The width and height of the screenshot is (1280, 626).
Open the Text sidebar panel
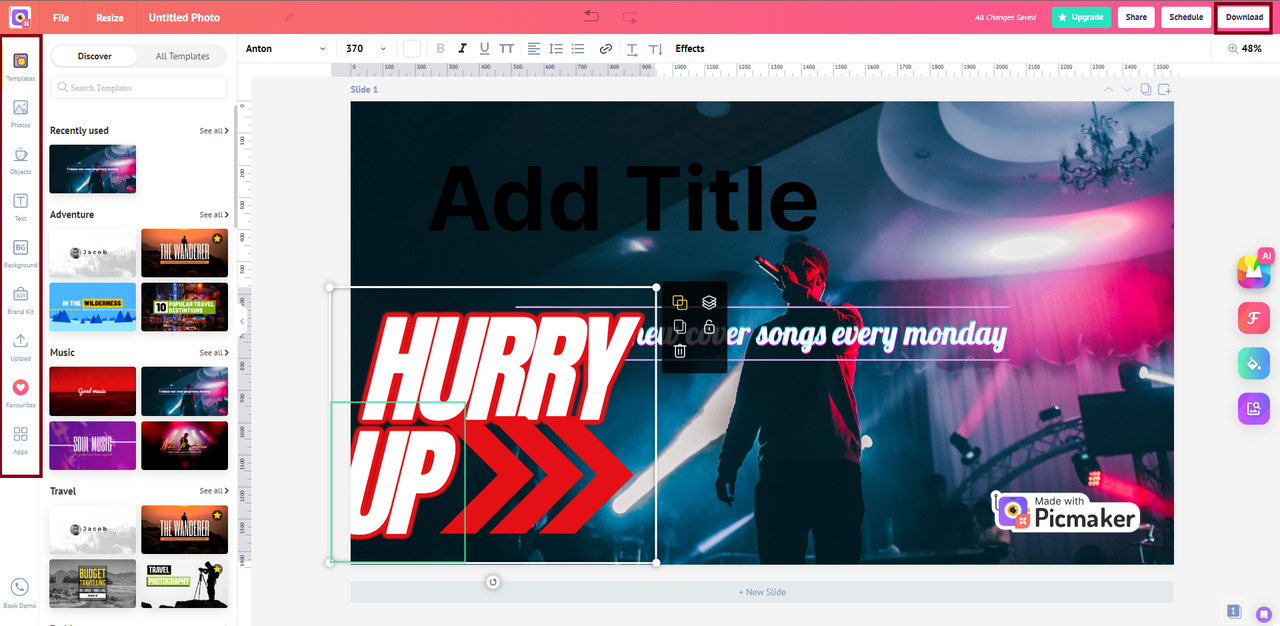(x=20, y=207)
